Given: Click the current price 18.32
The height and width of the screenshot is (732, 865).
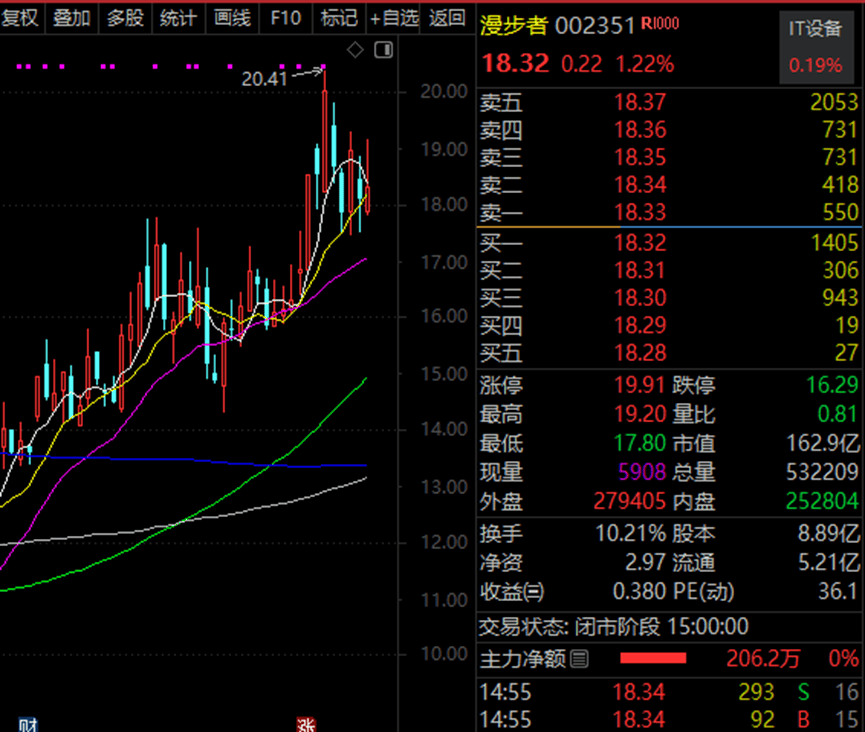Looking at the screenshot, I should pos(515,63).
